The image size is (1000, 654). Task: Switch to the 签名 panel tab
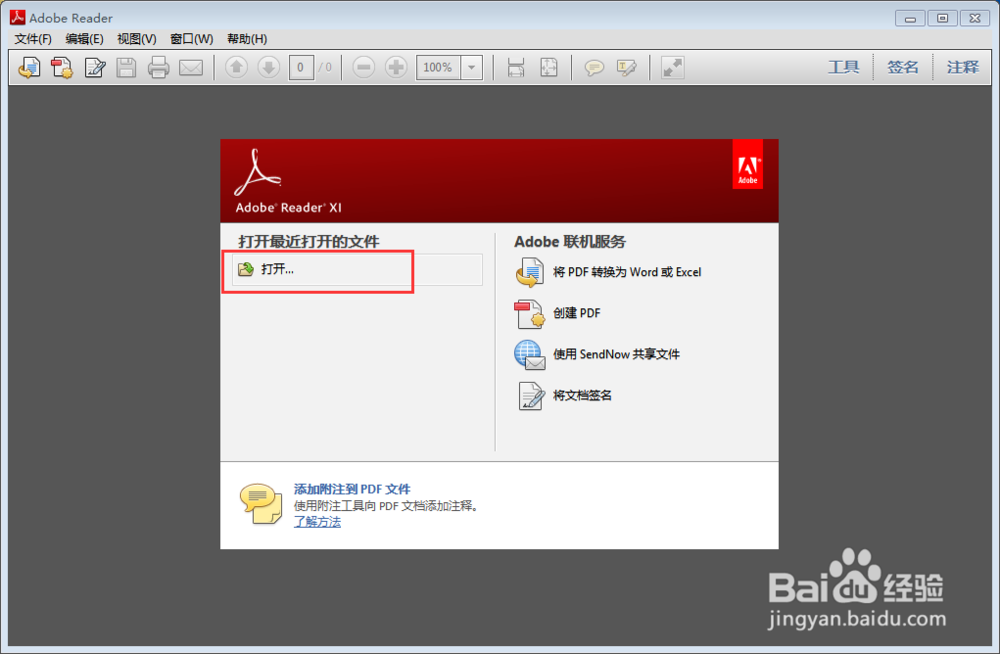click(x=903, y=66)
